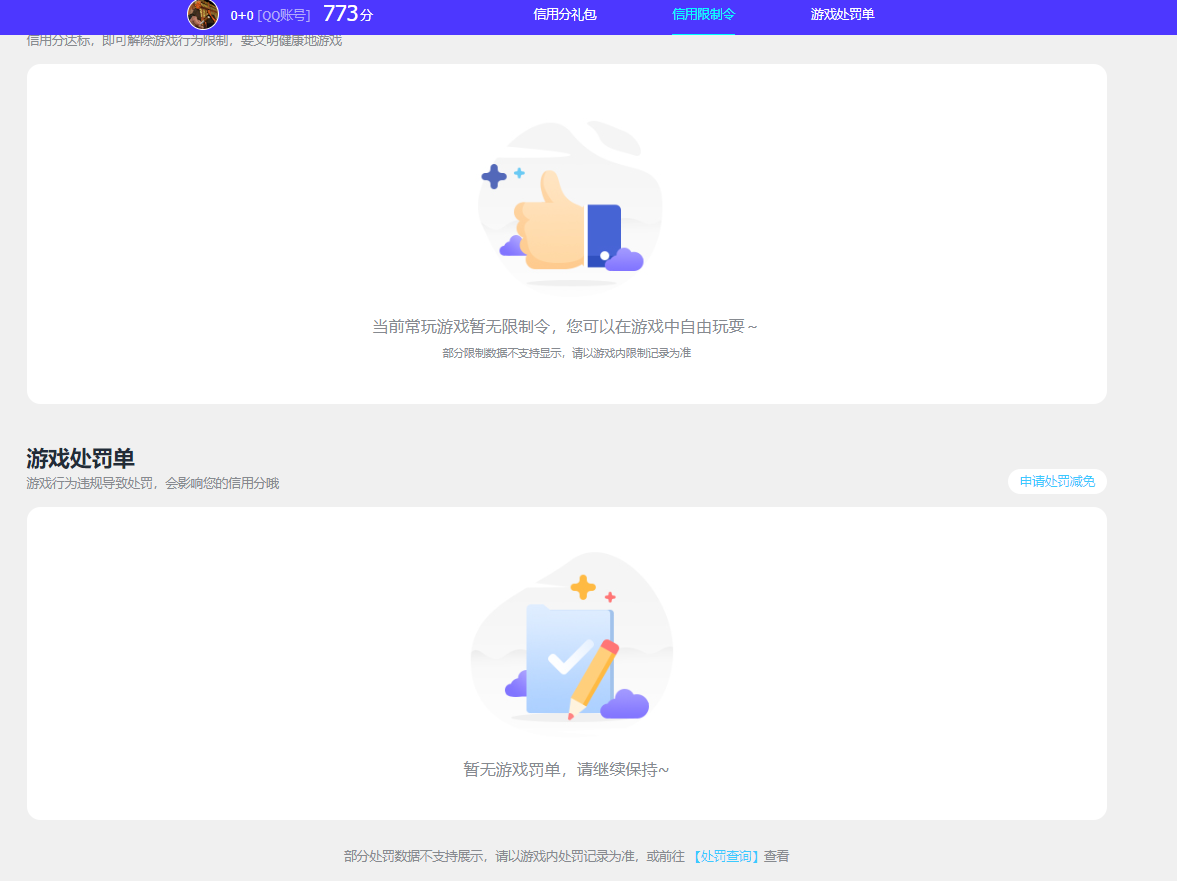1177x881 pixels.
Task: Click the 当前常玩游戏暂无限制令 message text
Action: (566, 325)
